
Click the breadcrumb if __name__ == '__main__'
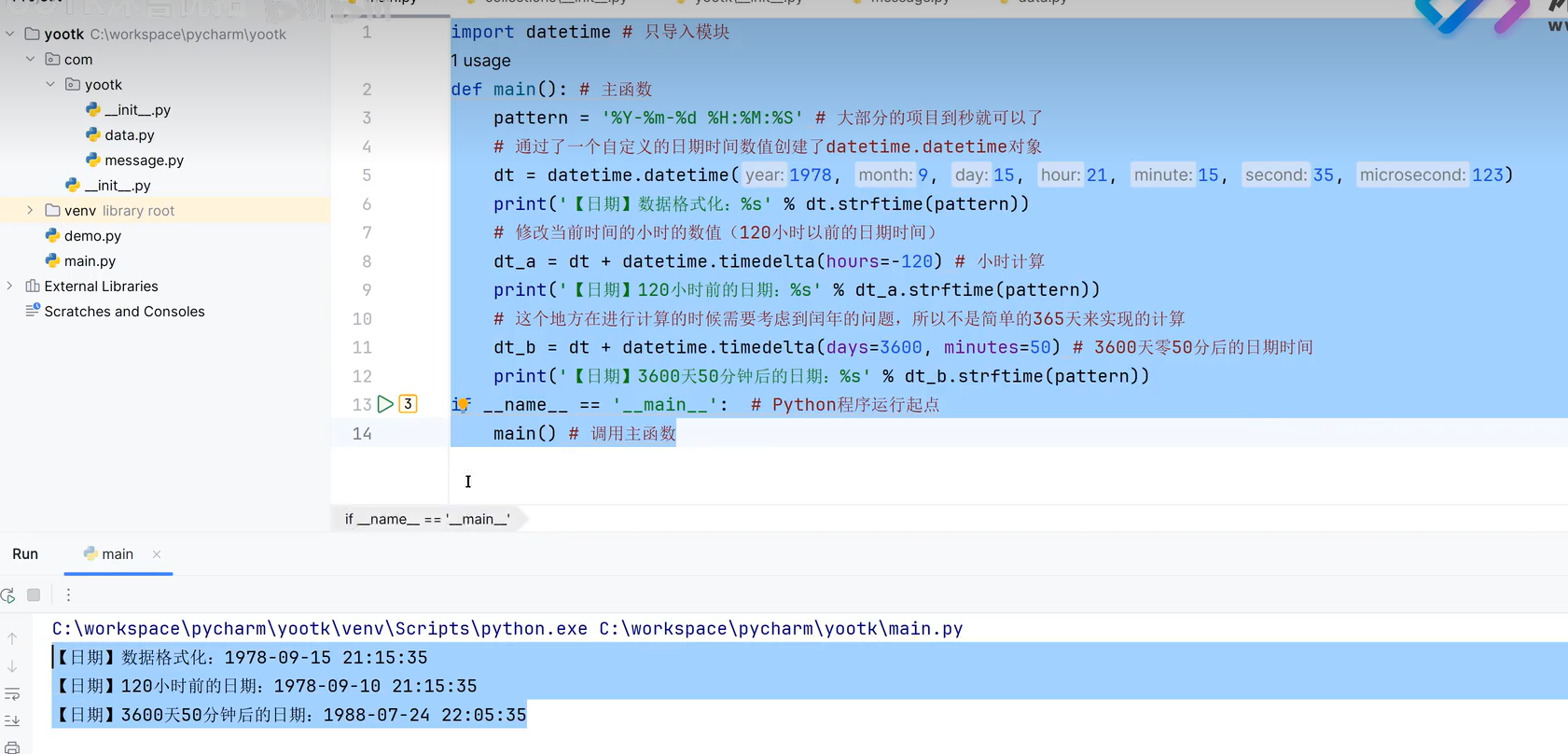pos(427,519)
